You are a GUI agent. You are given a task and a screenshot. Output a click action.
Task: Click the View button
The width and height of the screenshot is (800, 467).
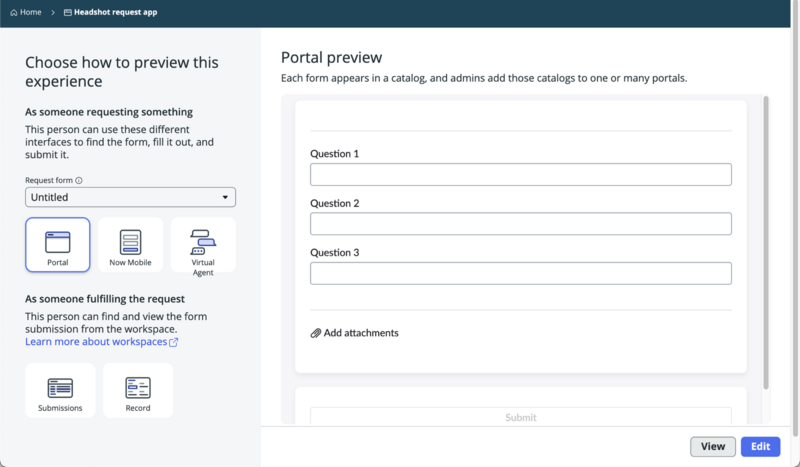[713, 447]
